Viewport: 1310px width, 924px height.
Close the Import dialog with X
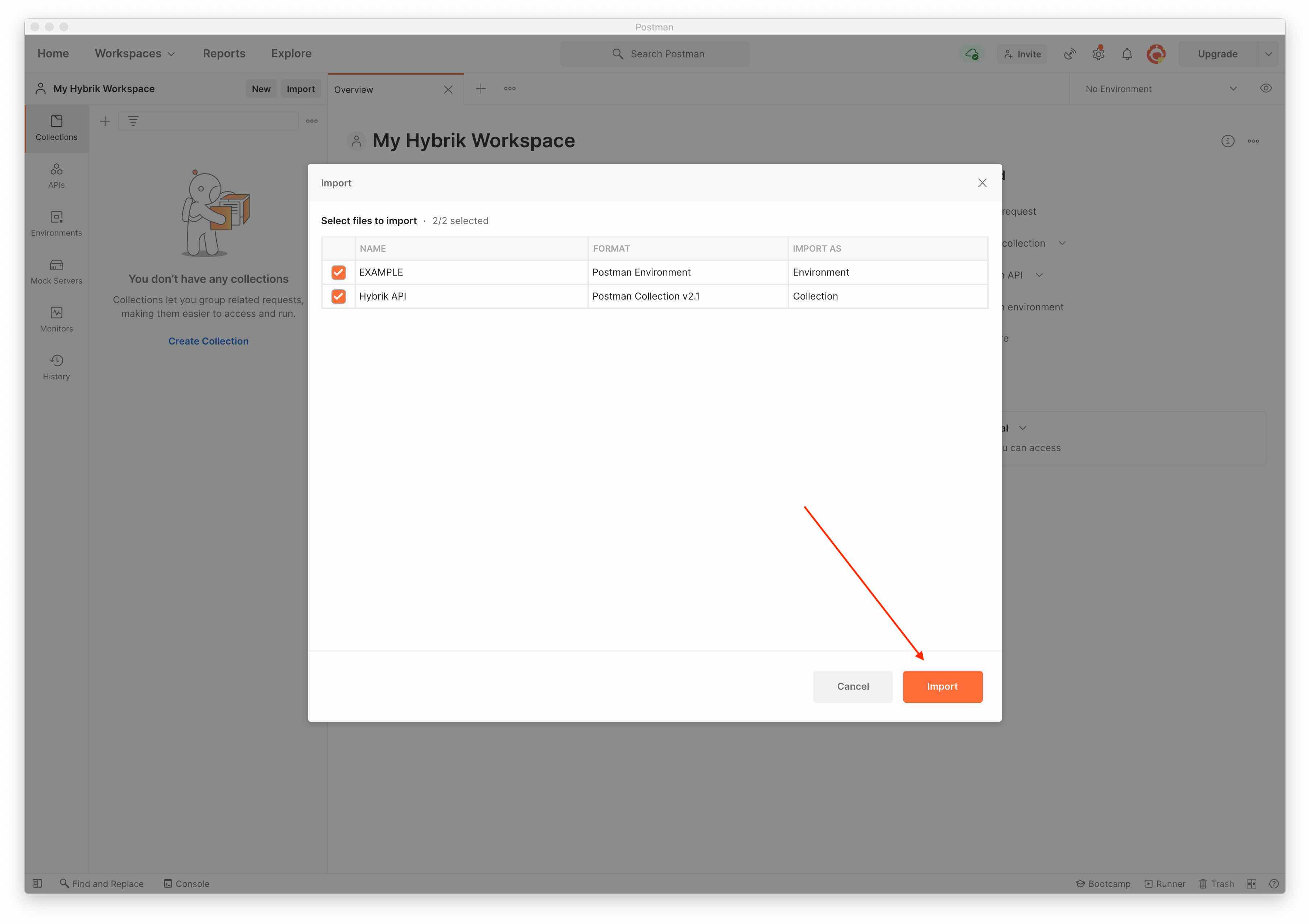click(x=983, y=183)
